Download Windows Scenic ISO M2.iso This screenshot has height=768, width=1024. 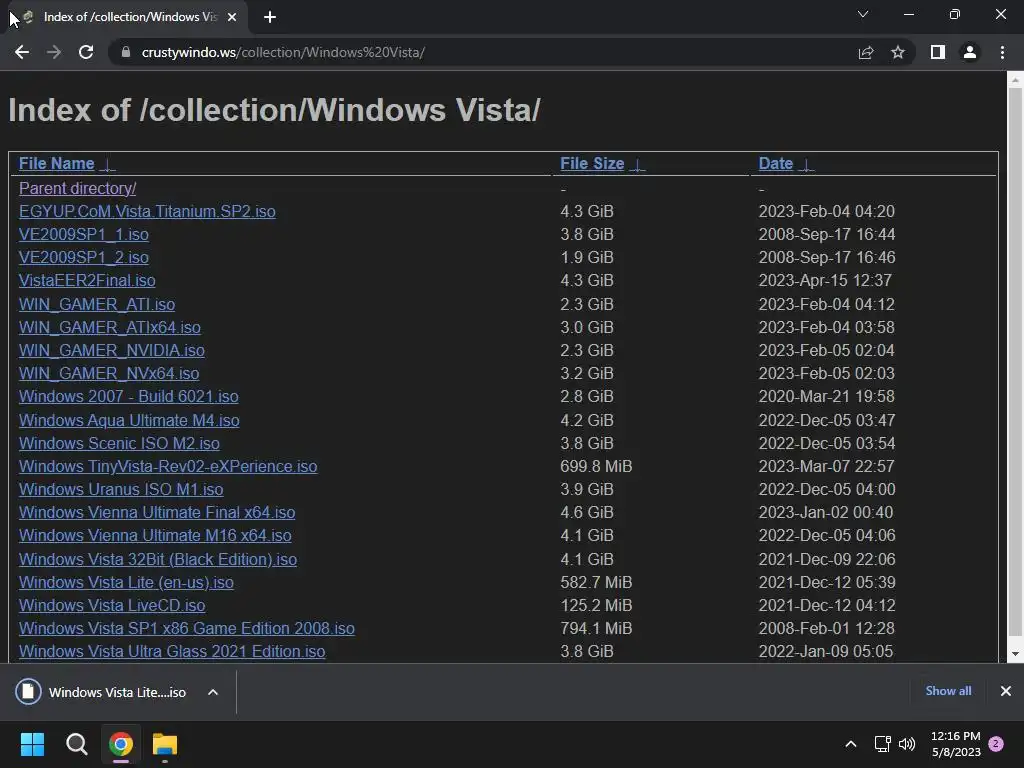tap(119, 443)
